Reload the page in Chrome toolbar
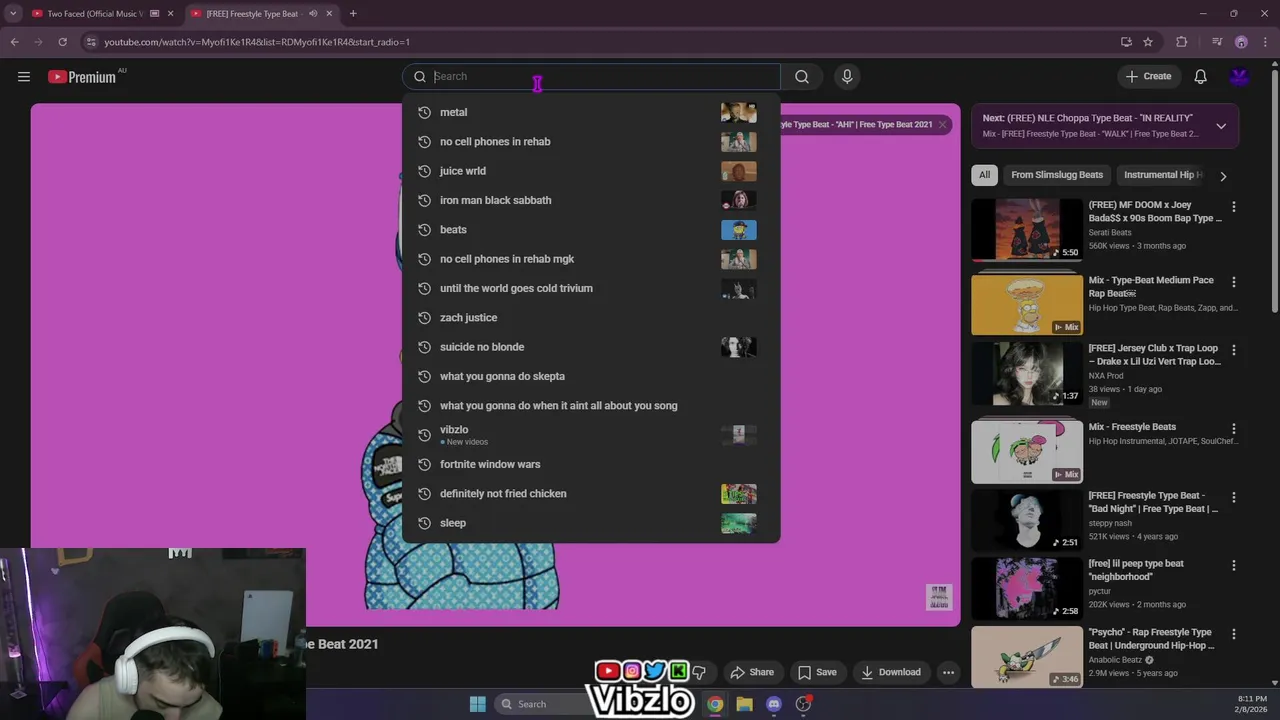This screenshot has width=1280, height=720. (62, 42)
